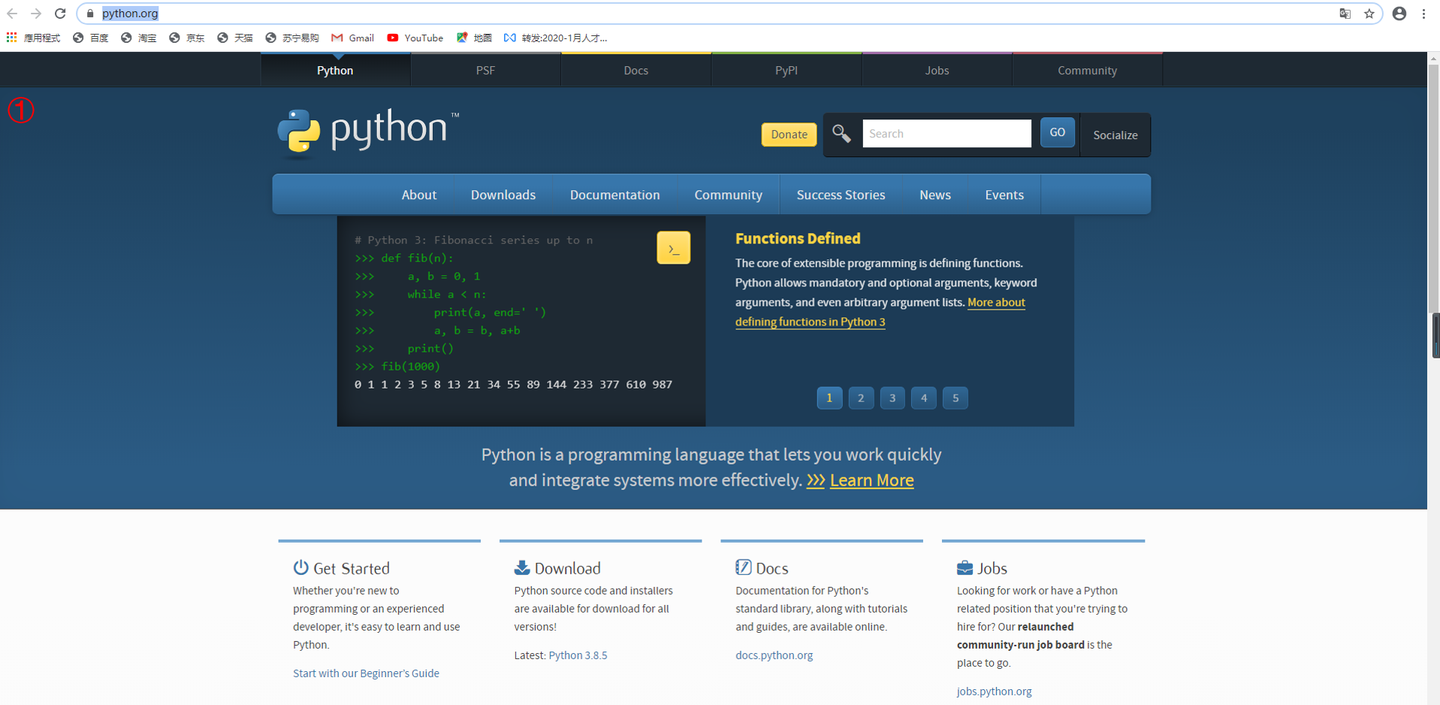Open the Documentation menu
1440x705 pixels.
(615, 195)
